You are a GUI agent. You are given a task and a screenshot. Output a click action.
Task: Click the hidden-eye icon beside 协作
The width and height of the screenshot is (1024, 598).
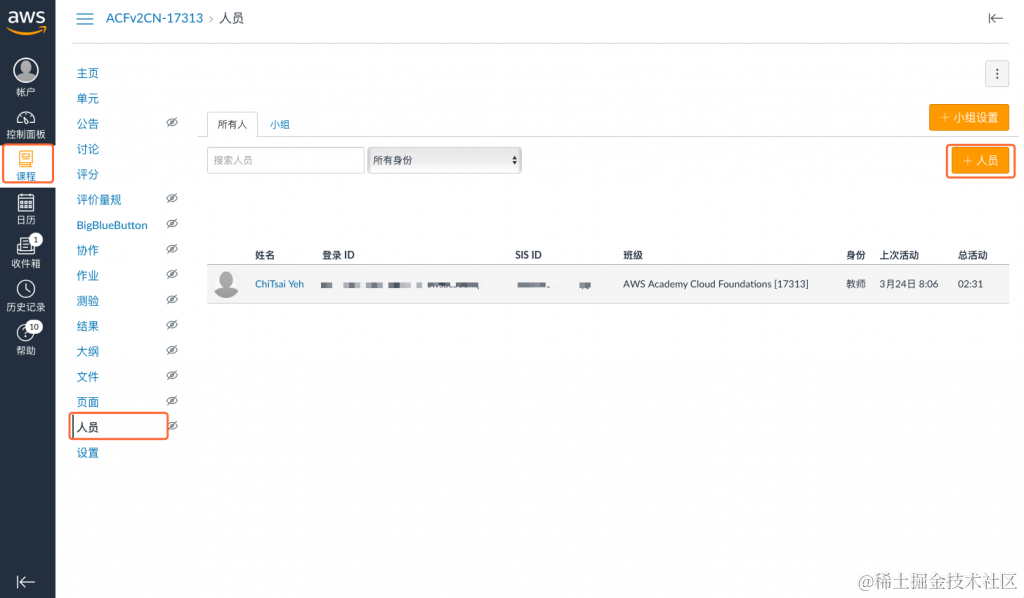point(172,249)
